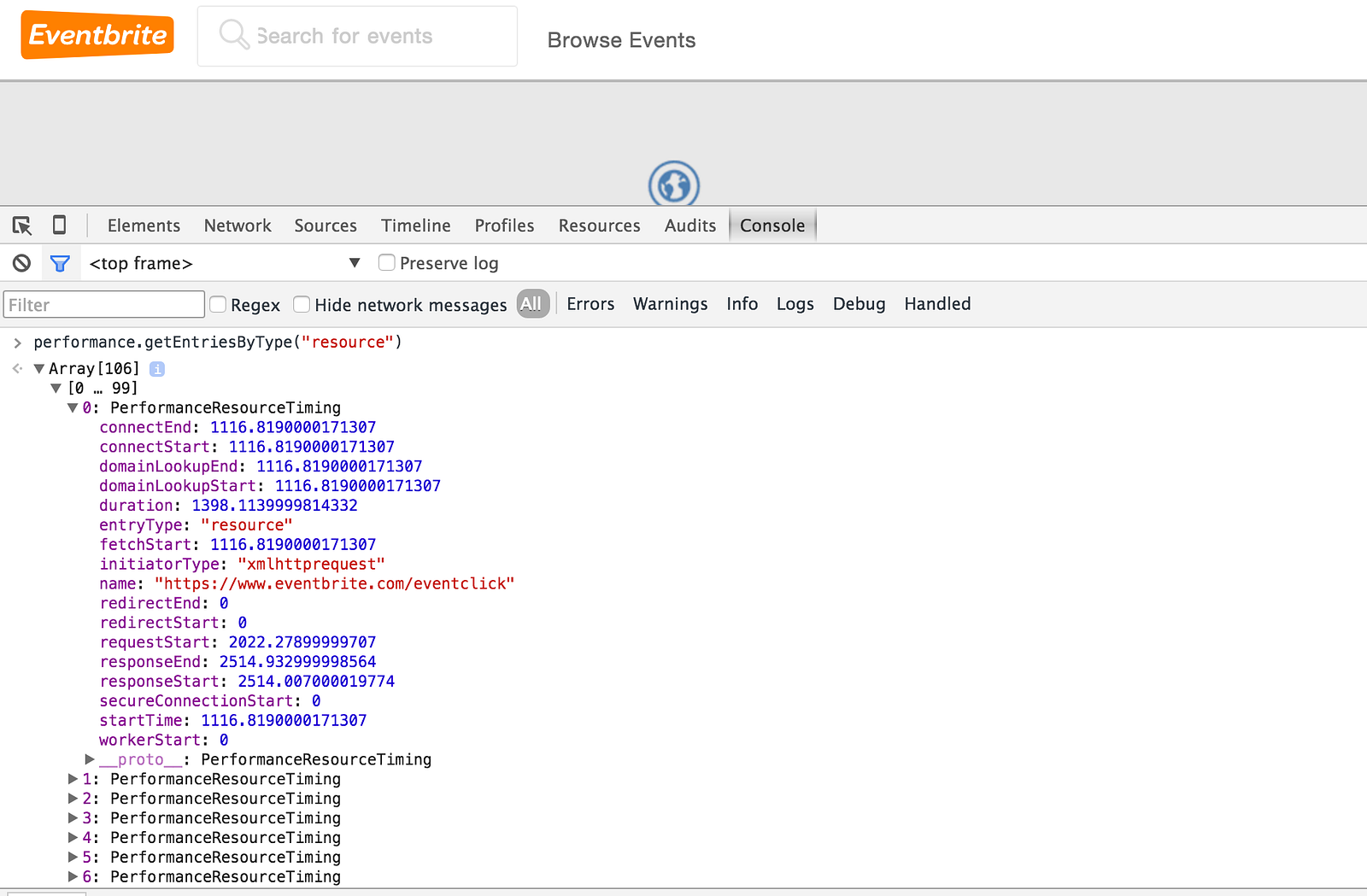Filter console by Warnings
Image resolution: width=1367 pixels, height=896 pixels.
[670, 304]
